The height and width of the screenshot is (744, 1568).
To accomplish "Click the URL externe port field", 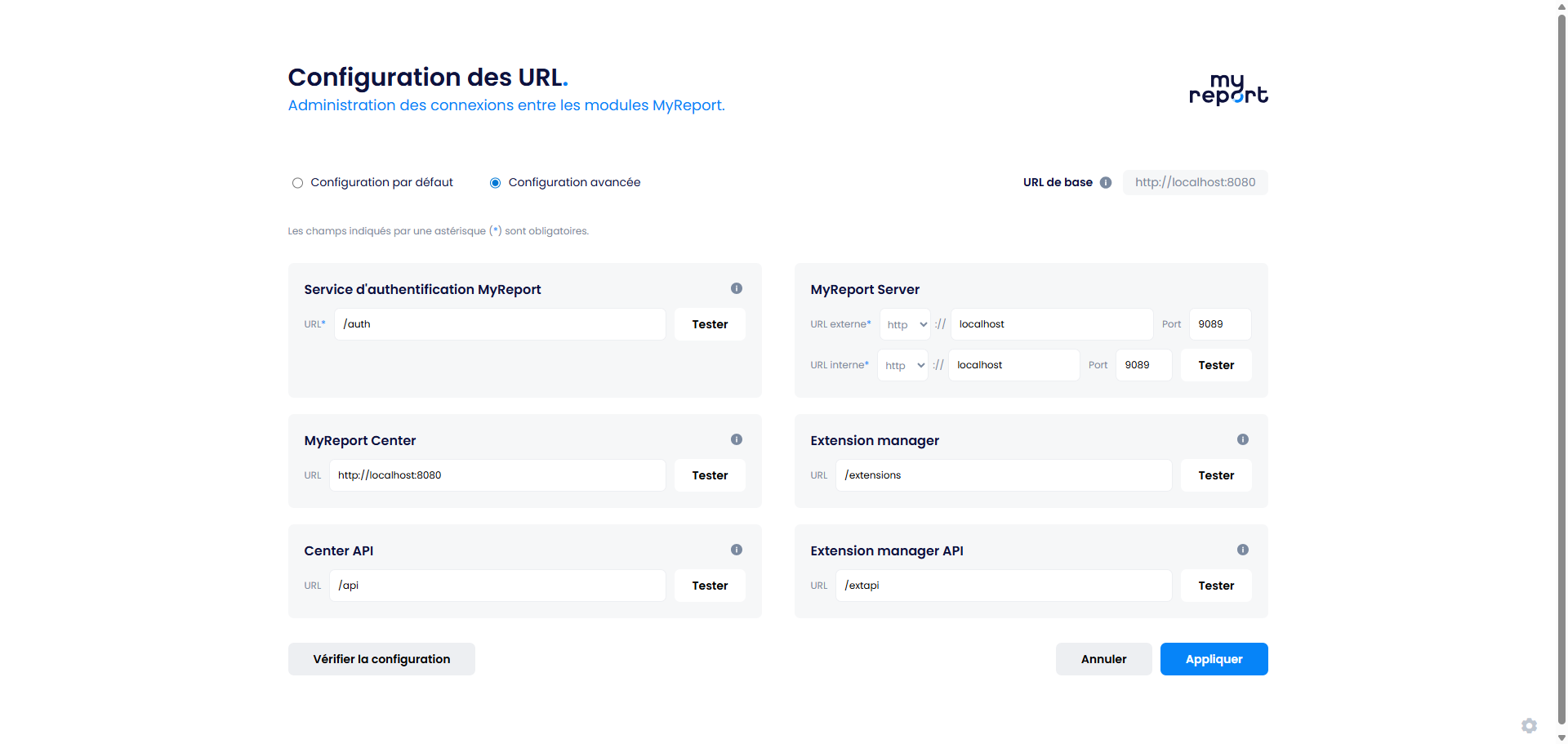I will pos(1219,324).
